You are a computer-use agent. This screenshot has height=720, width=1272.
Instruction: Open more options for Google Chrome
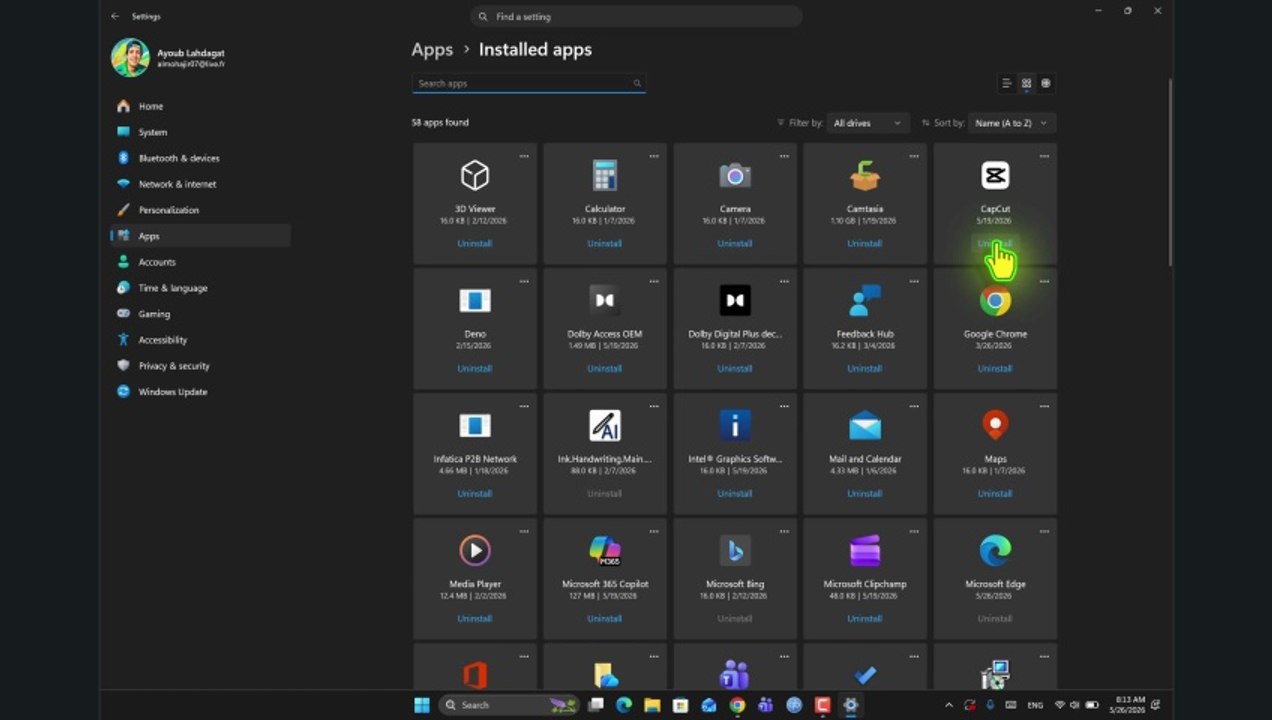1044,281
